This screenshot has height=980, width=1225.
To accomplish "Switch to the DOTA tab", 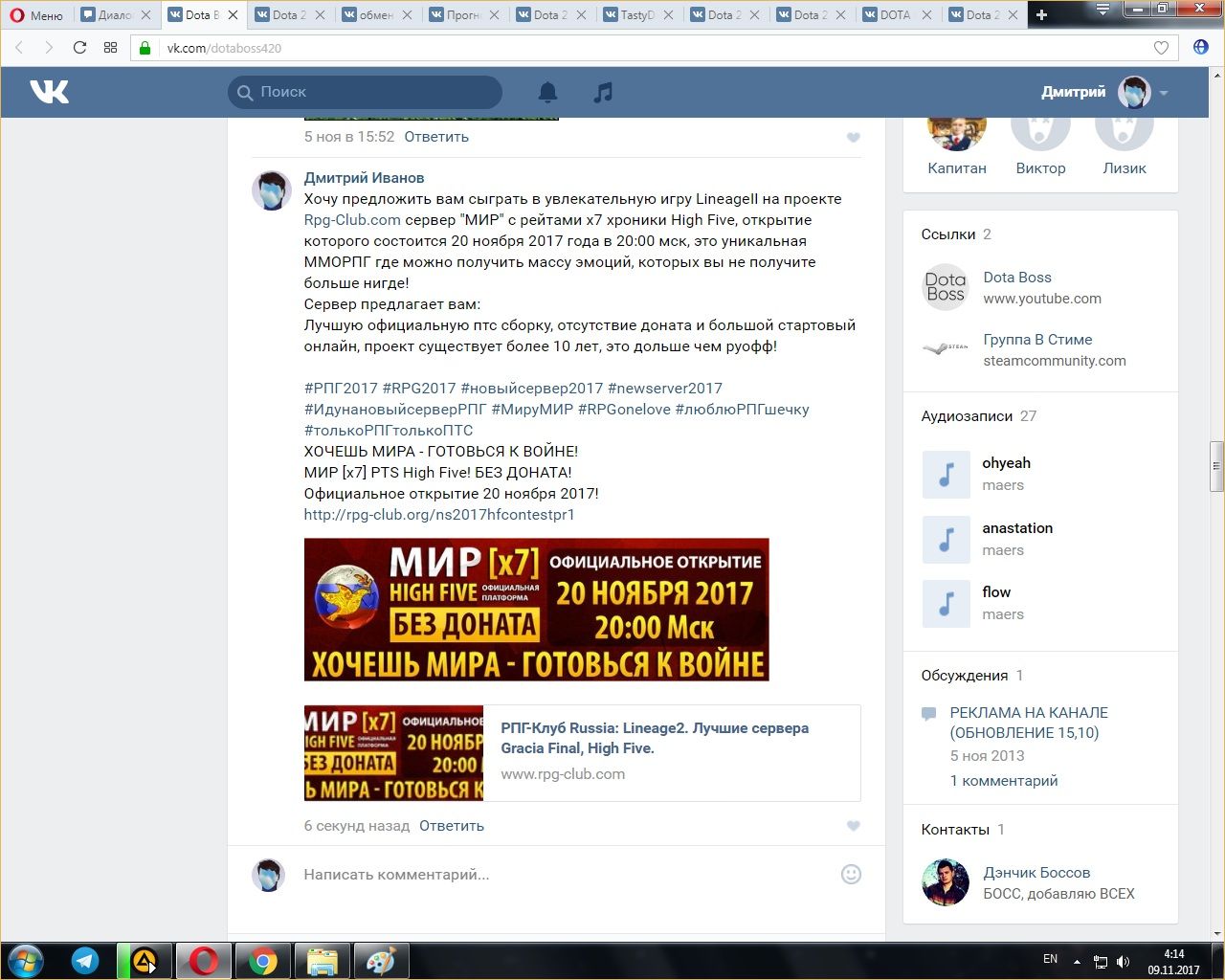I will (x=888, y=14).
